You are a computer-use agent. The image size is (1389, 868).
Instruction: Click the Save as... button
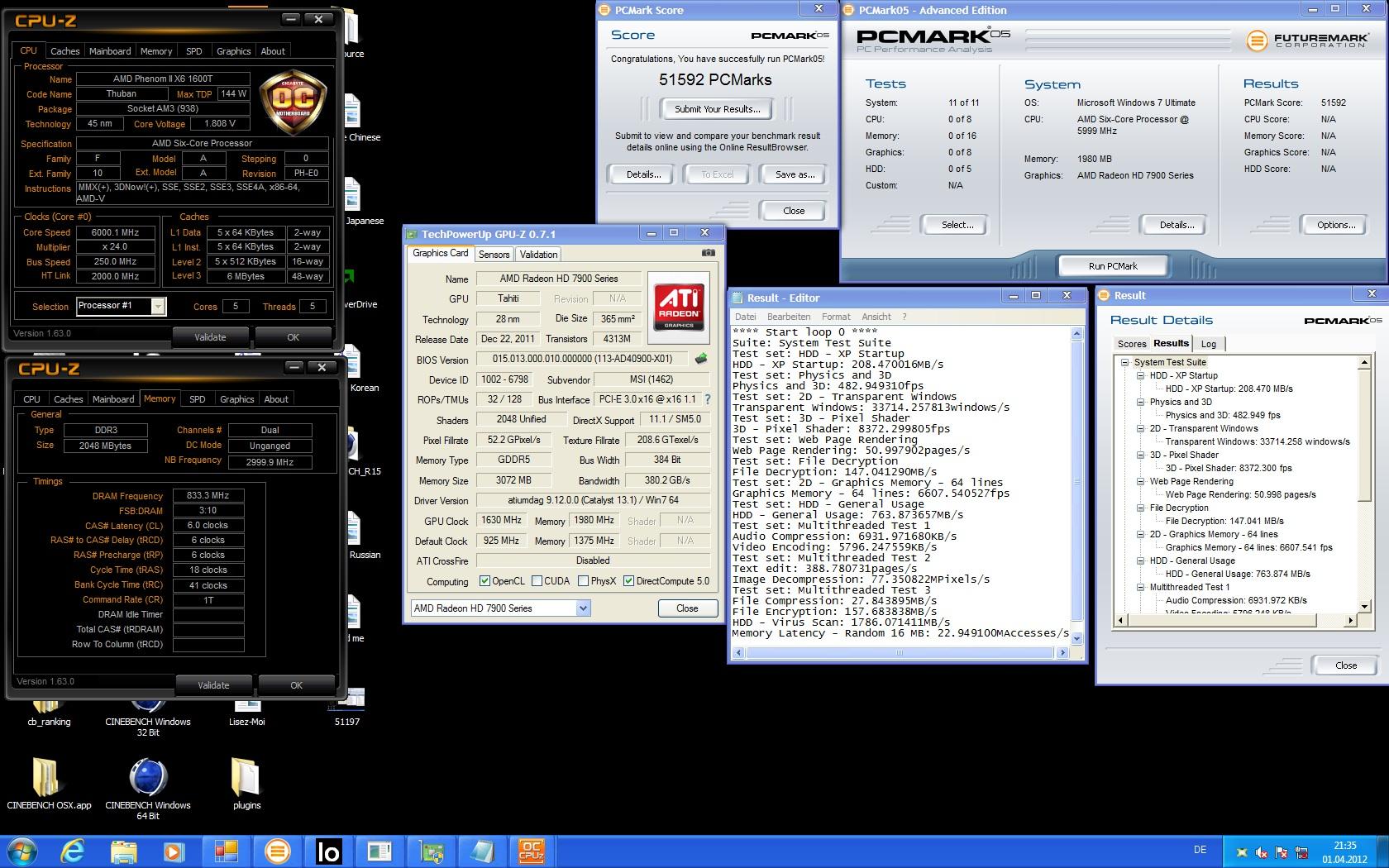[x=795, y=174]
